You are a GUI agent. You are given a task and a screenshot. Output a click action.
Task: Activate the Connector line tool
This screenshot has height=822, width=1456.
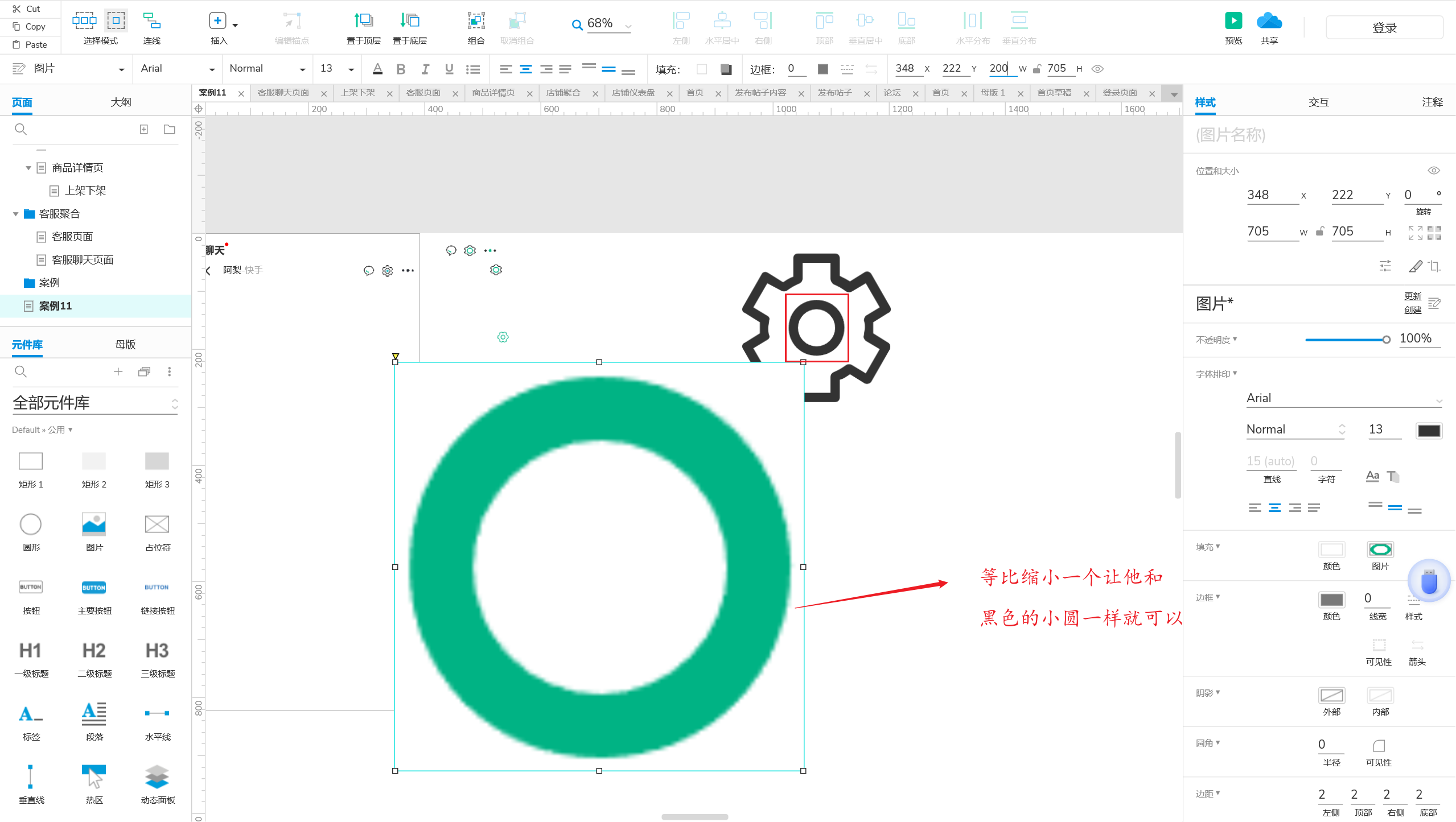pyautogui.click(x=151, y=21)
